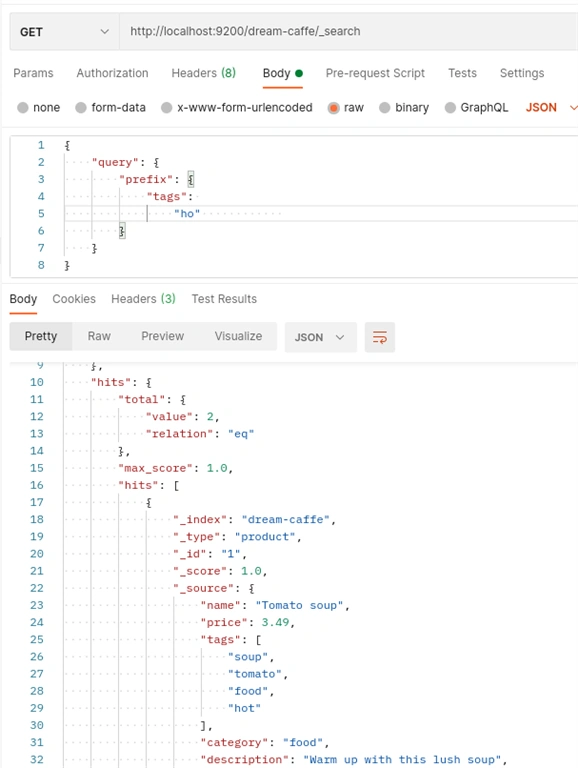
Task: Open Pre-request Script tab
Action: tap(375, 73)
